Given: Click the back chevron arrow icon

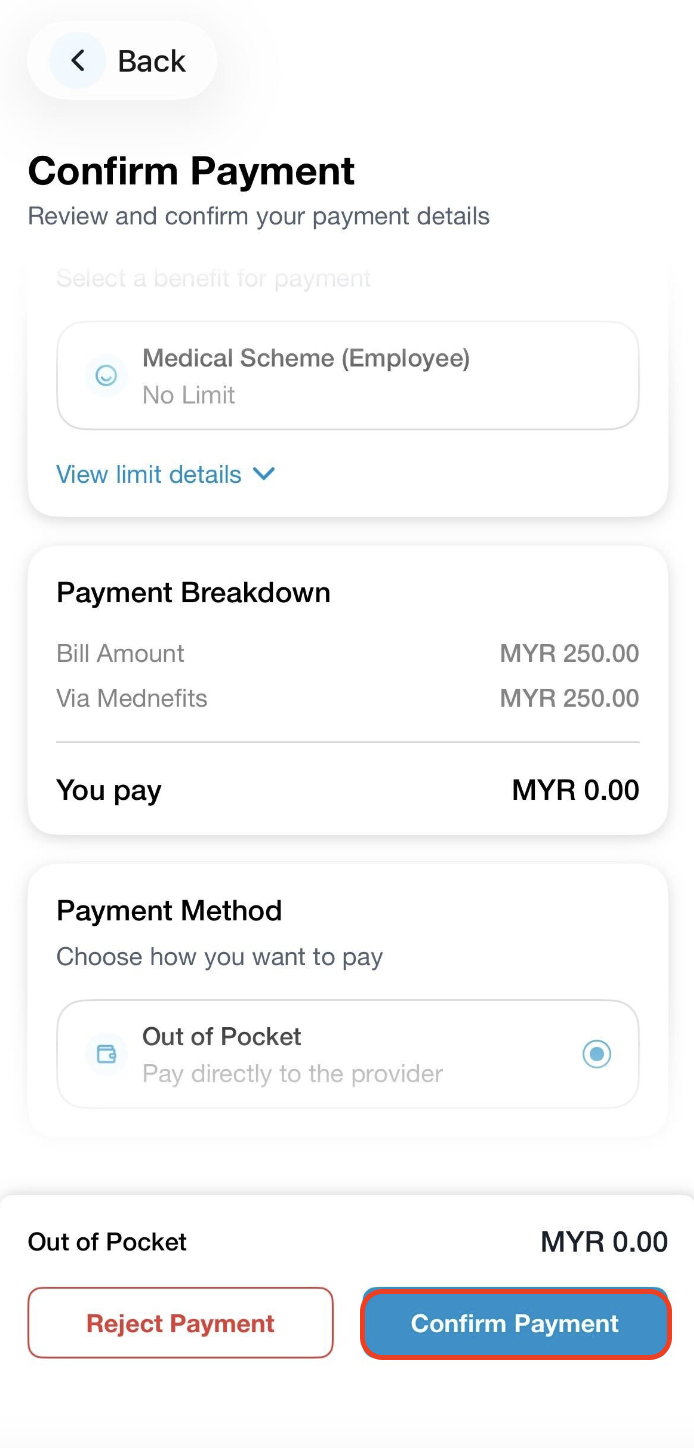Looking at the screenshot, I should (77, 61).
